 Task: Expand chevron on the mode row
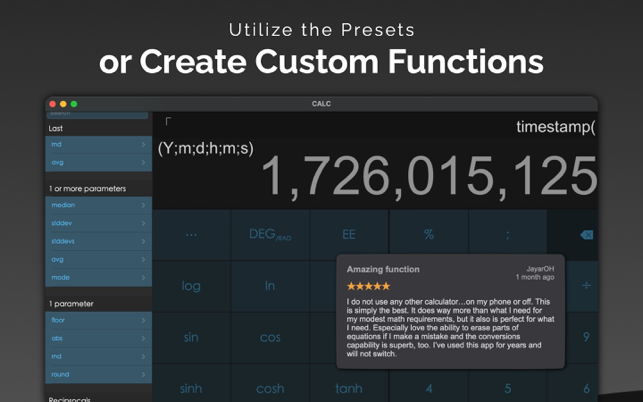(x=143, y=277)
